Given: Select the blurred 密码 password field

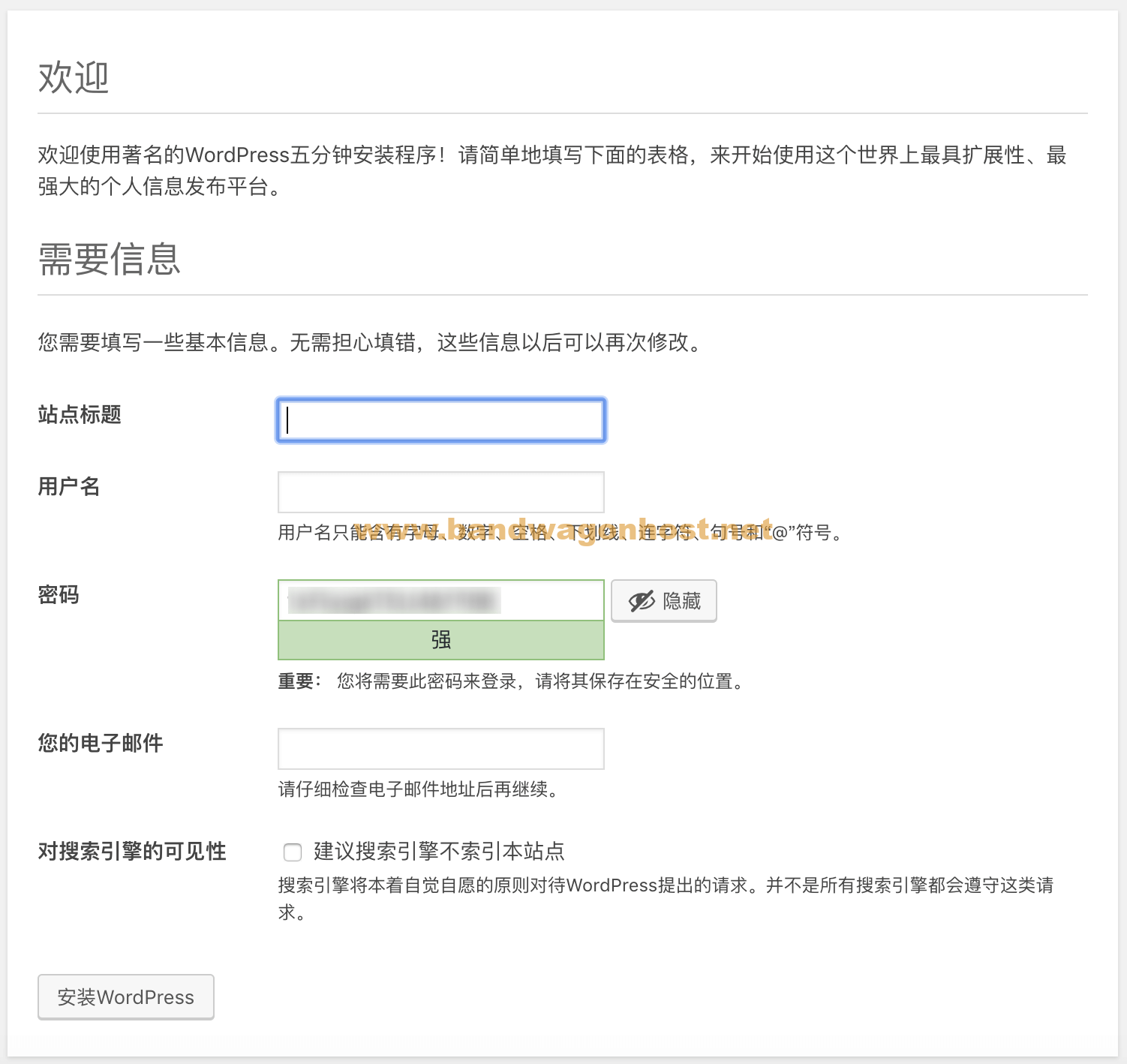Looking at the screenshot, I should pyautogui.click(x=441, y=600).
